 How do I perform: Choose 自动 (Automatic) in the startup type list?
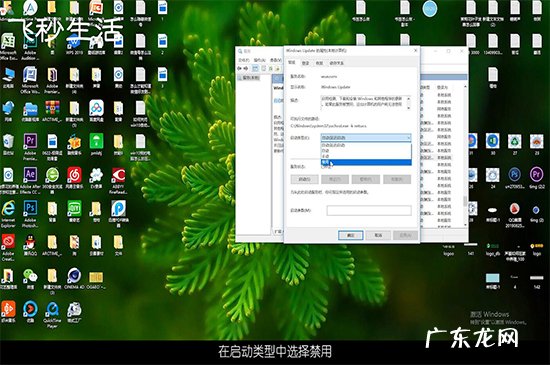[365, 150]
